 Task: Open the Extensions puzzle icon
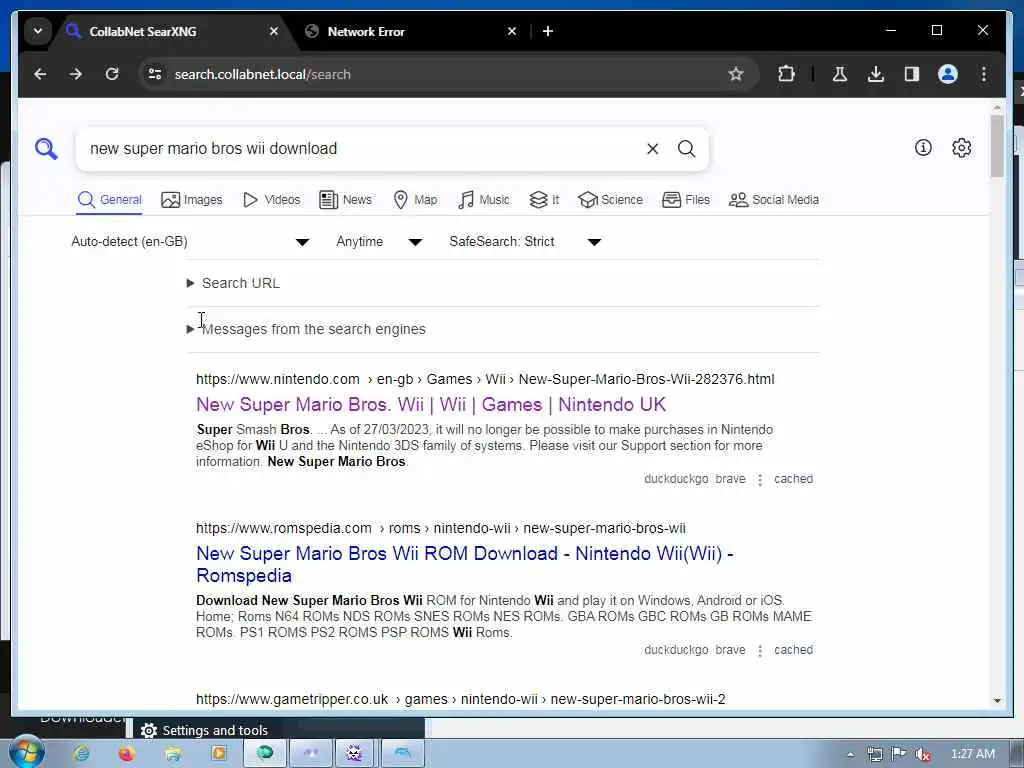[786, 74]
